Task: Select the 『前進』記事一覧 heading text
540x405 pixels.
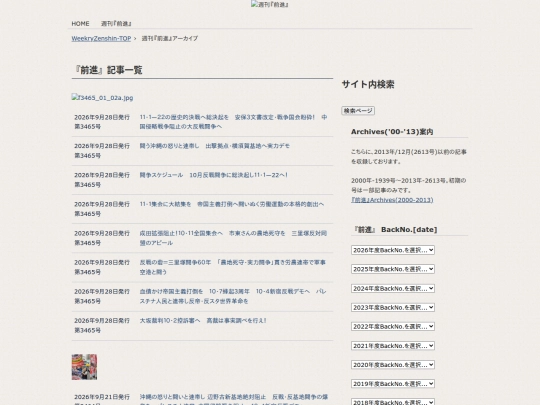Action: click(x=108, y=70)
